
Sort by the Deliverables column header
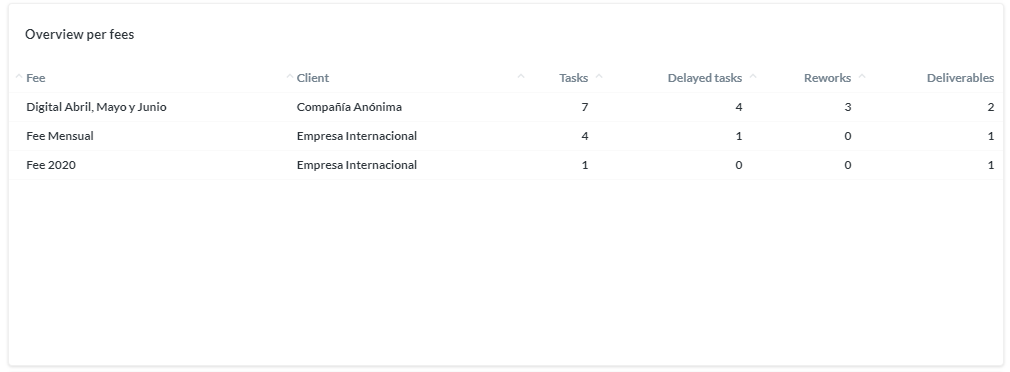(960, 78)
